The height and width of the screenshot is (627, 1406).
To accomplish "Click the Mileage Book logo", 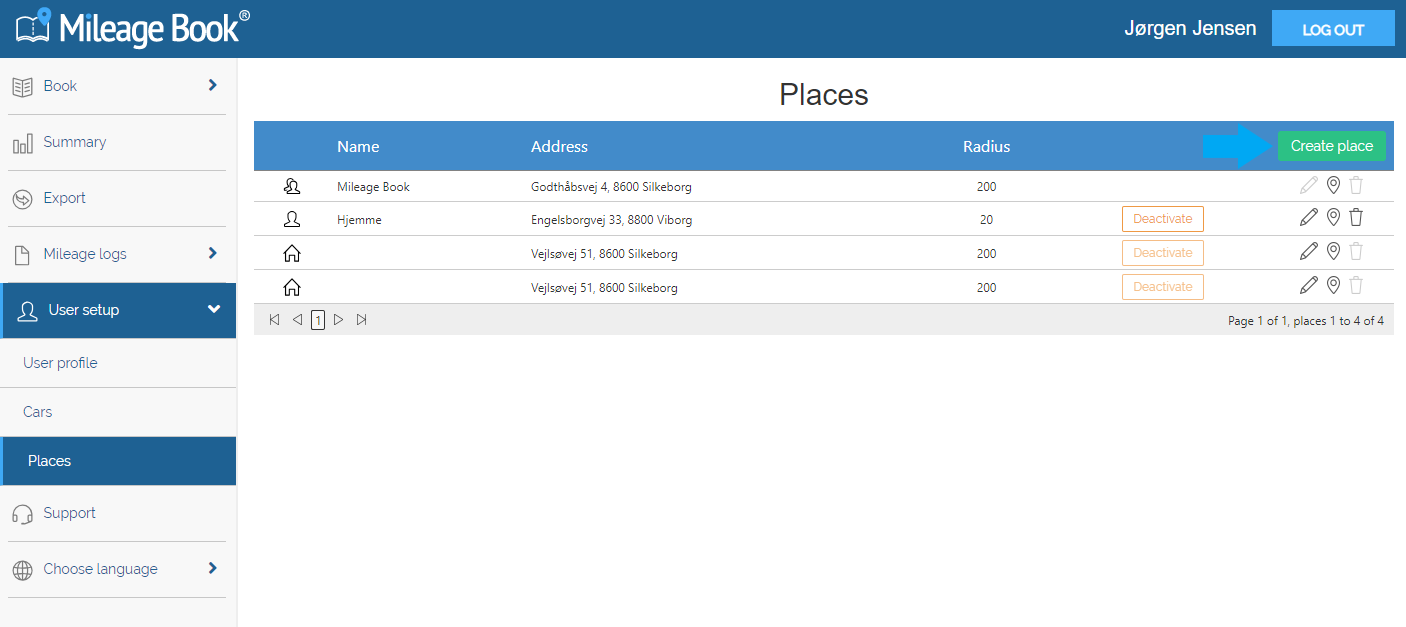I will pos(133,27).
